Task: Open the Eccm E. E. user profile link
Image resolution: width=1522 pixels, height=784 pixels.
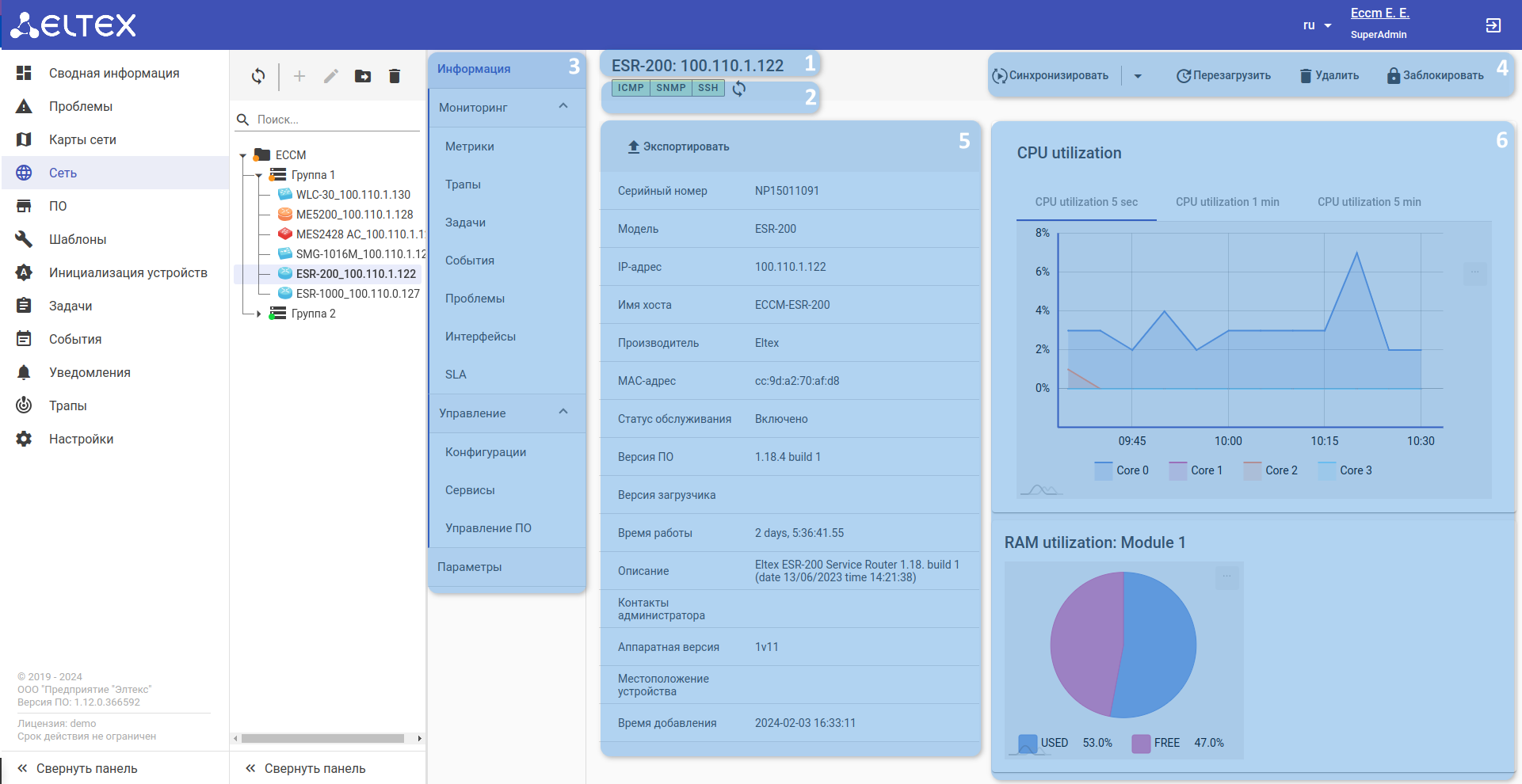Action: [1379, 13]
